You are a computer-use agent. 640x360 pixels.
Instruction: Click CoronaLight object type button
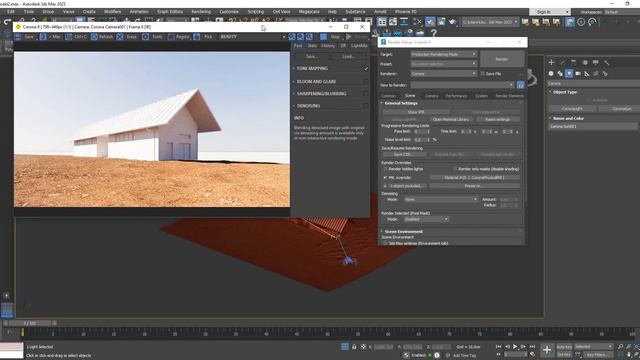click(x=572, y=109)
